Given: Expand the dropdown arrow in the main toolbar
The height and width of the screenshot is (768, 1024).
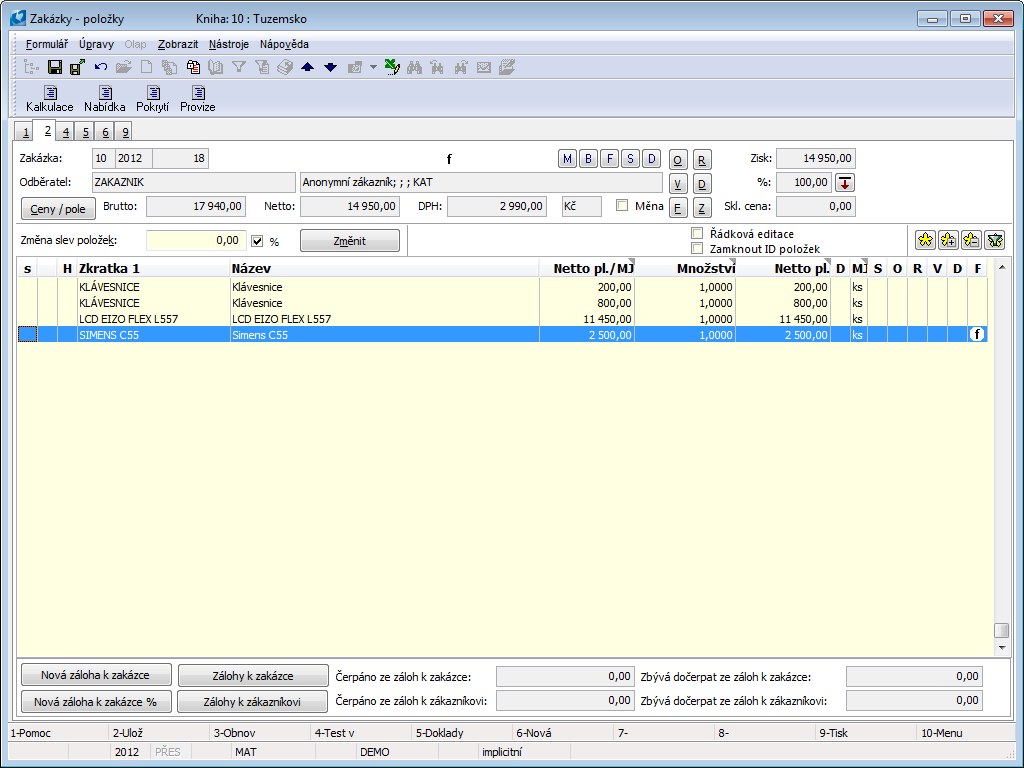Looking at the screenshot, I should (x=373, y=67).
